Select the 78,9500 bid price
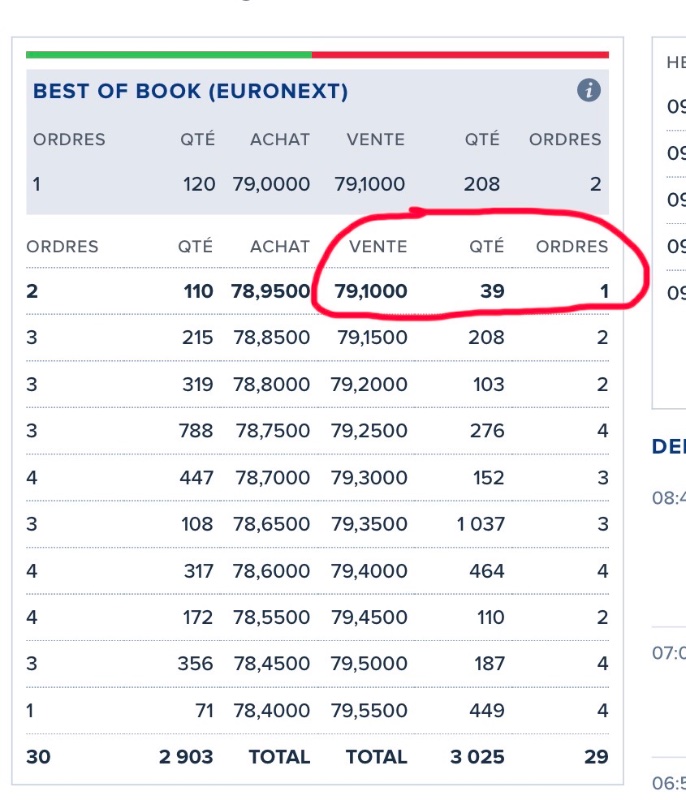 click(x=271, y=292)
